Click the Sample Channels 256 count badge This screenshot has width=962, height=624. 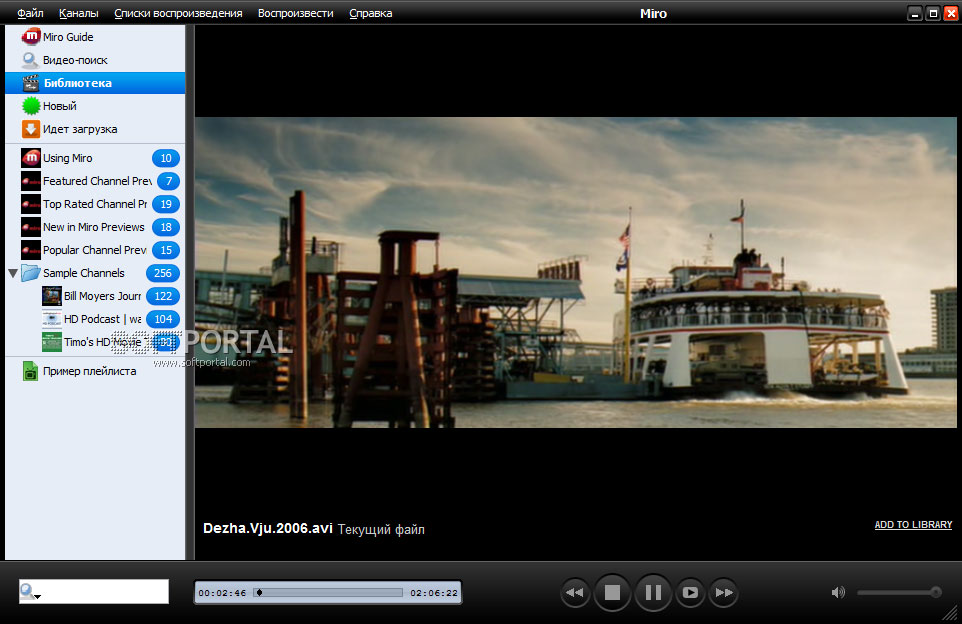pos(163,273)
